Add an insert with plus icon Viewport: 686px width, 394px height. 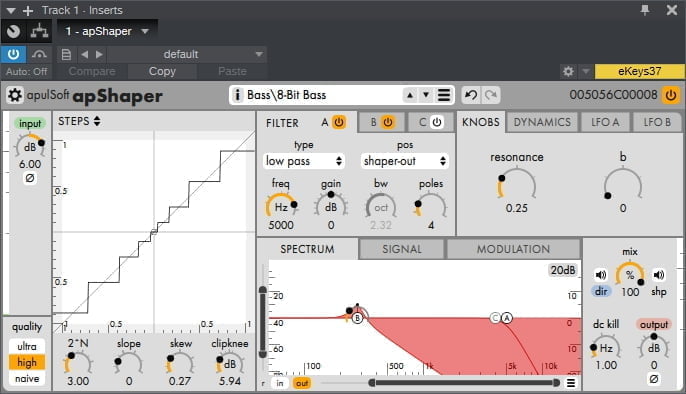(x=28, y=10)
